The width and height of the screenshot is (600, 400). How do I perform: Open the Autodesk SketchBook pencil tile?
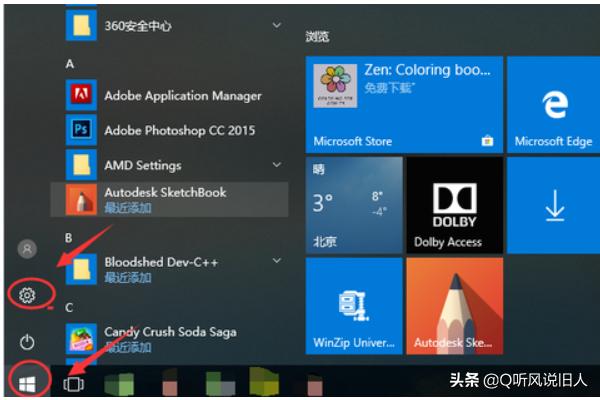[x=455, y=306]
